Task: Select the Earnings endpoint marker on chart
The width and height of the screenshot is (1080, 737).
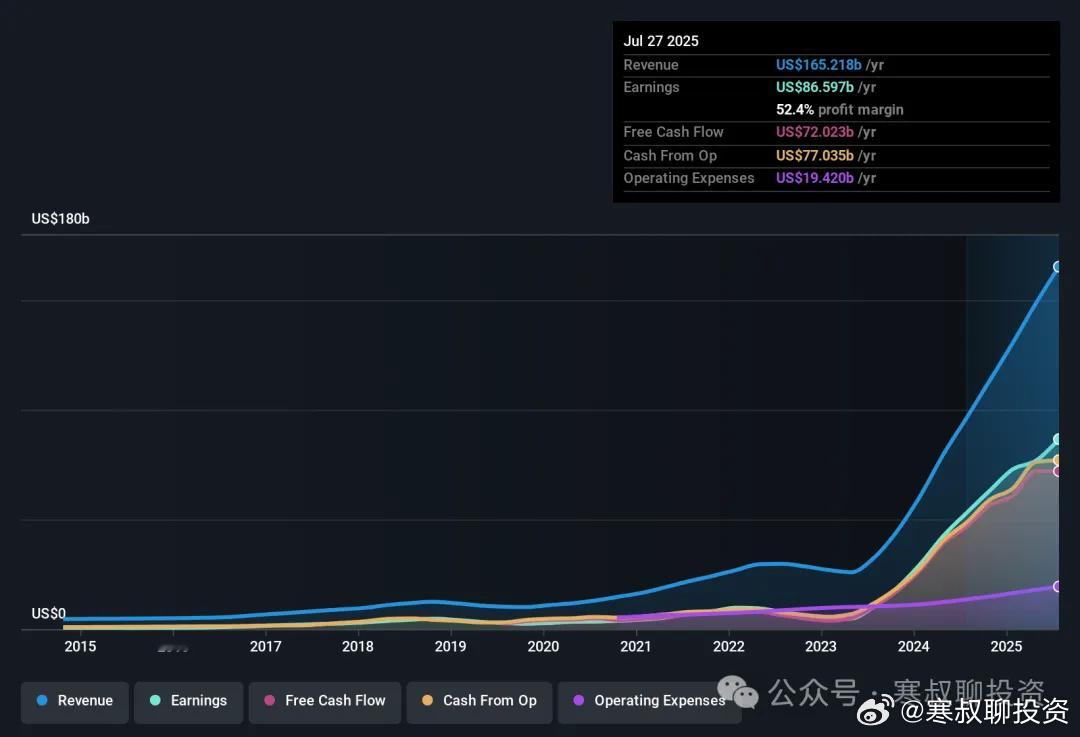Action: (x=1057, y=439)
